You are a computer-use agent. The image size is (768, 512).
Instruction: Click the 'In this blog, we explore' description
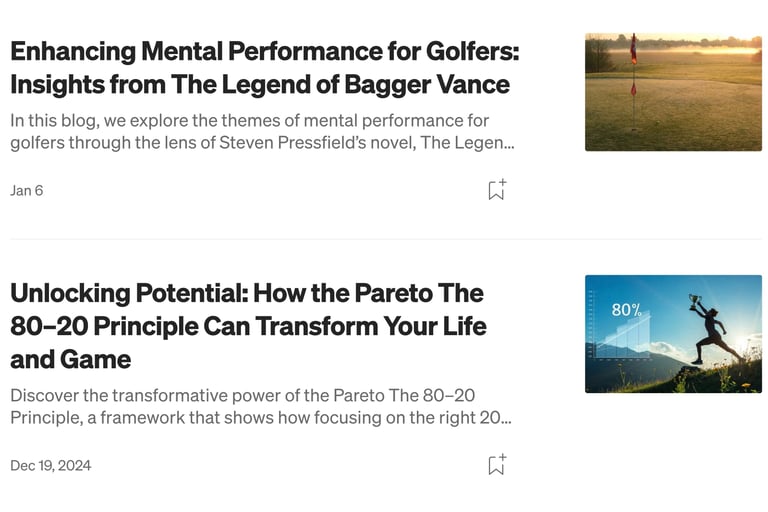pyautogui.click(x=236, y=120)
